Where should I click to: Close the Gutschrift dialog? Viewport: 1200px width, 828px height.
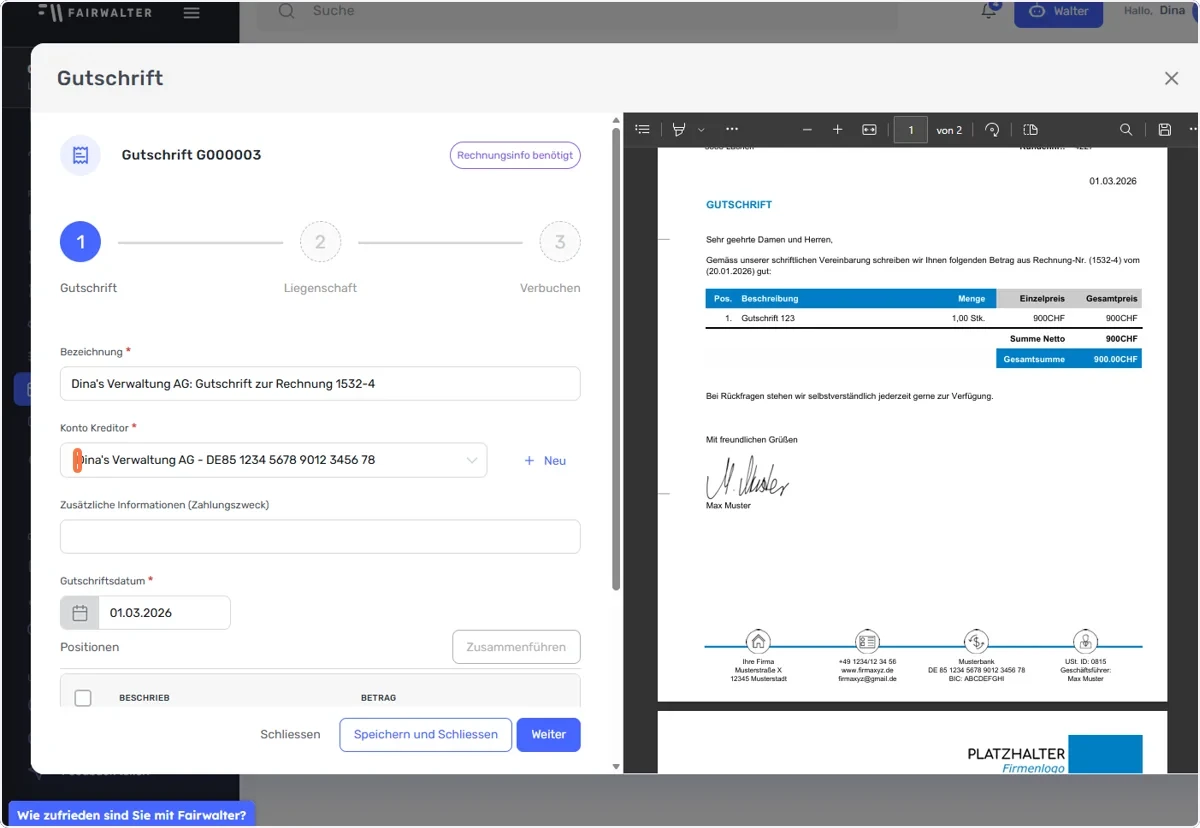click(1172, 78)
